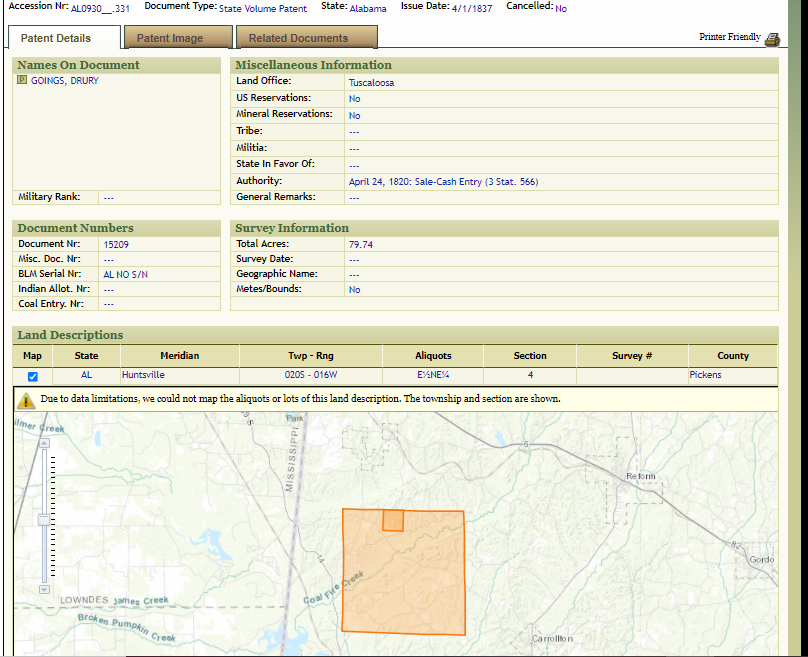This screenshot has height=657, width=808.
Task: Toggle the Map checkbox for Huntsville row
Action: pos(33,376)
